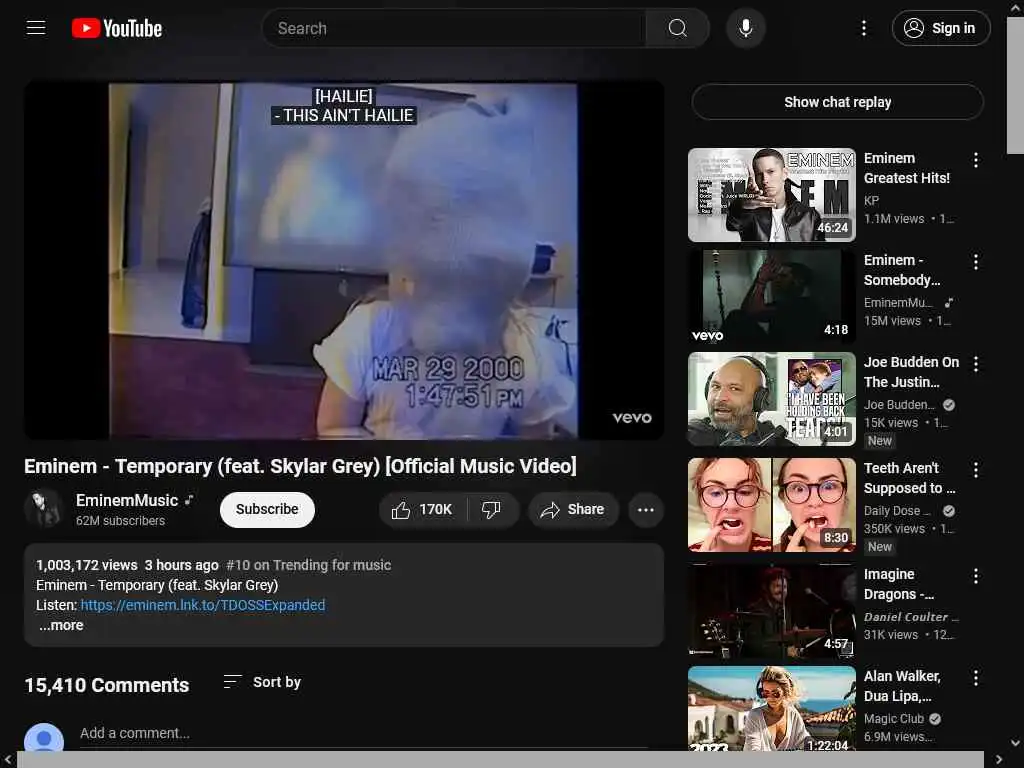Click the vertical page scrollbar

1015,87
